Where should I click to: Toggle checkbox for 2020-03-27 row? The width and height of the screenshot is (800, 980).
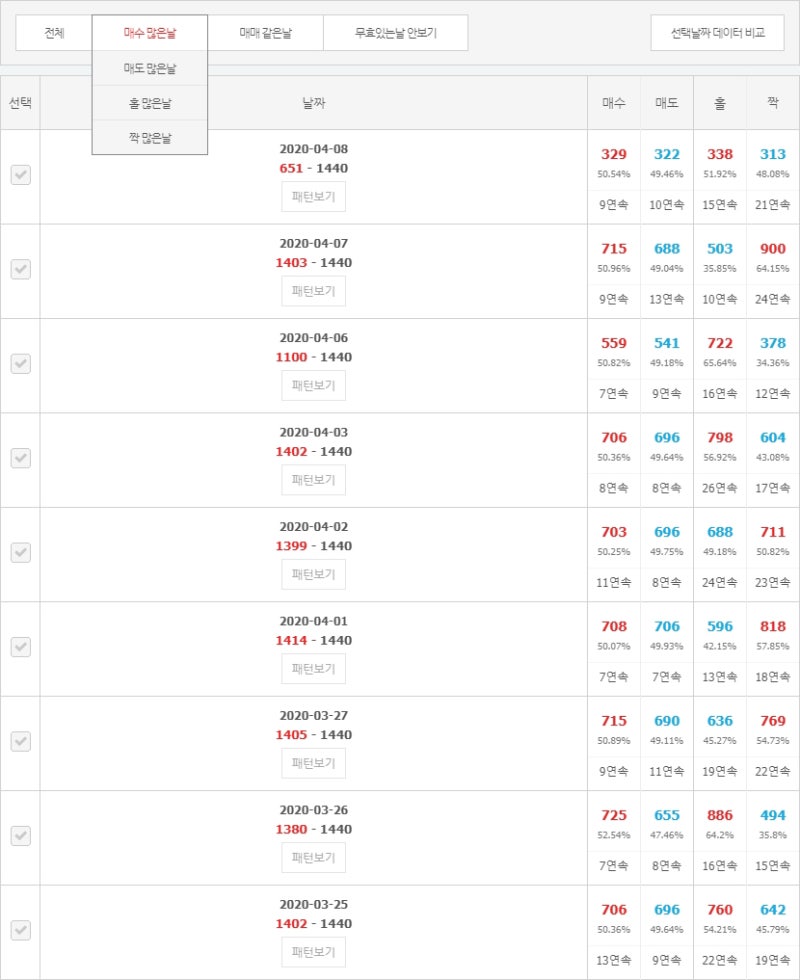[x=21, y=741]
